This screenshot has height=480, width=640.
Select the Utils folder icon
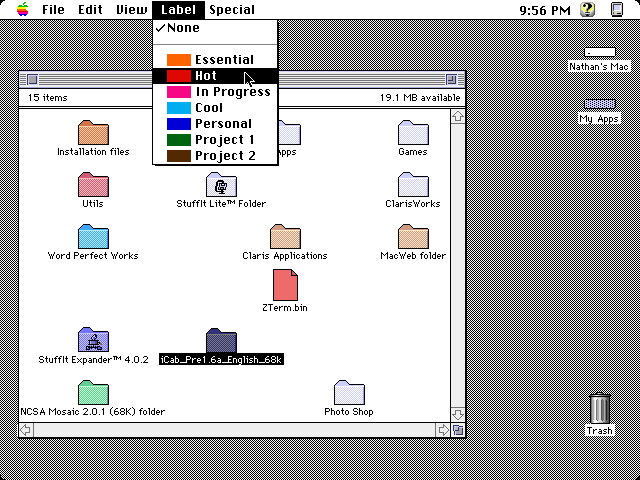tap(93, 185)
